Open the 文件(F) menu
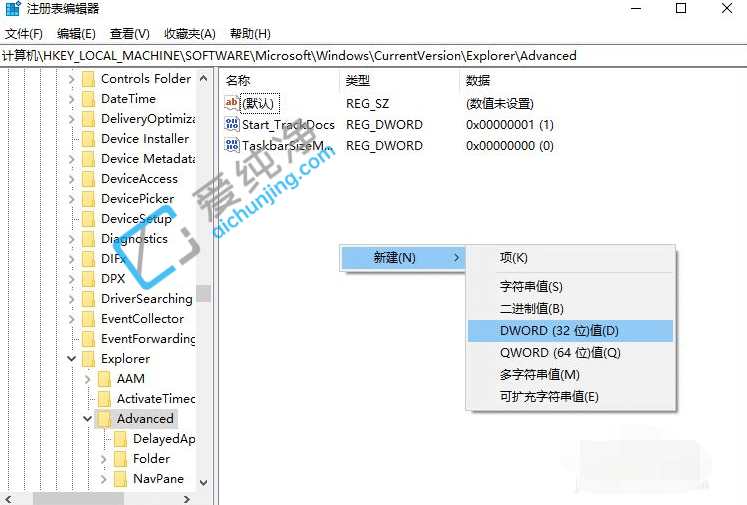 24,34
